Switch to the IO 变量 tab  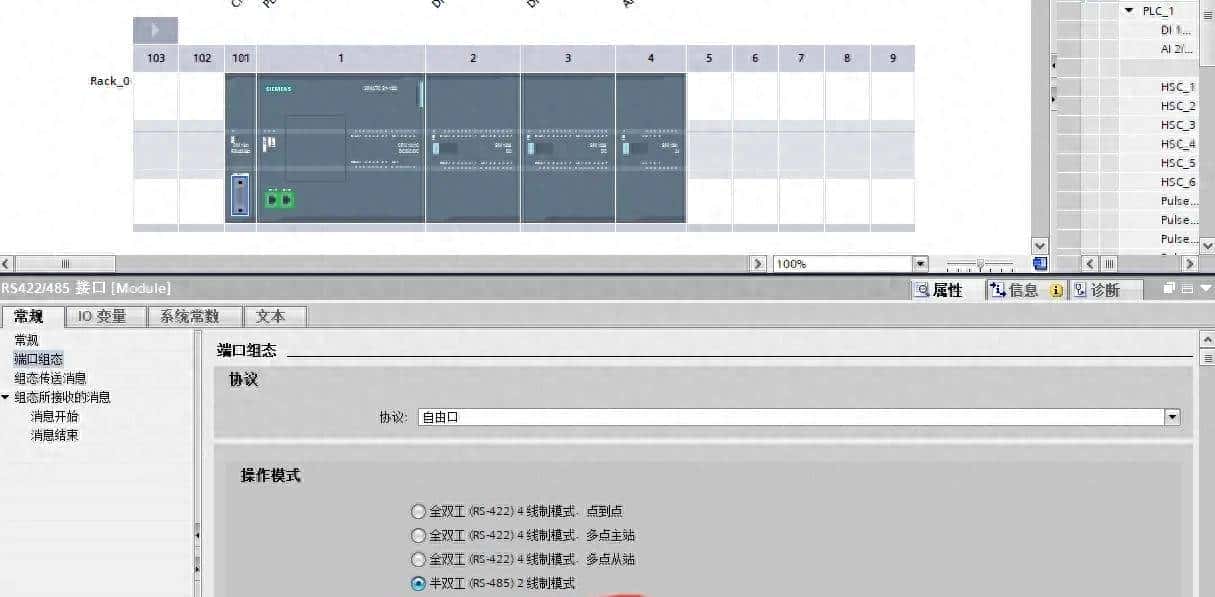(x=103, y=316)
